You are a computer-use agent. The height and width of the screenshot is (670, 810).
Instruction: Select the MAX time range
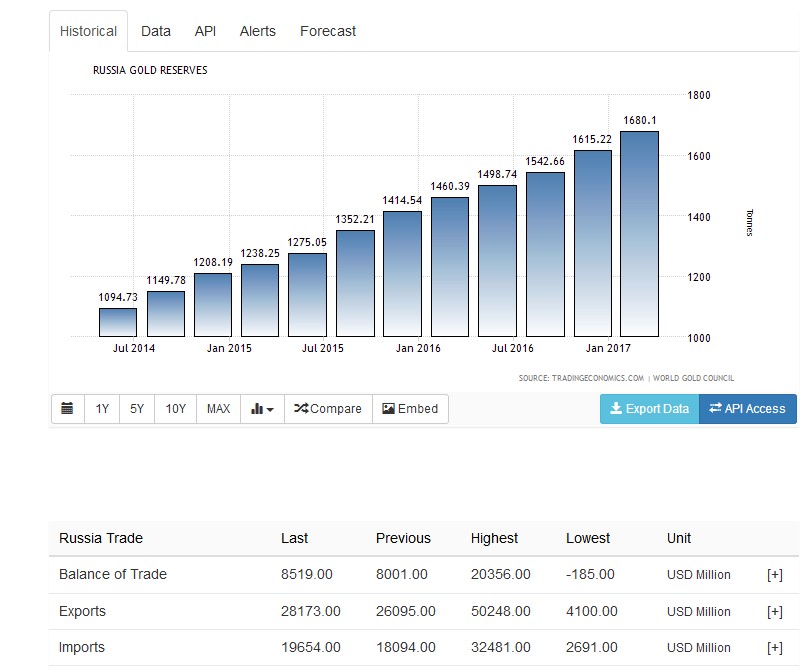click(x=218, y=409)
